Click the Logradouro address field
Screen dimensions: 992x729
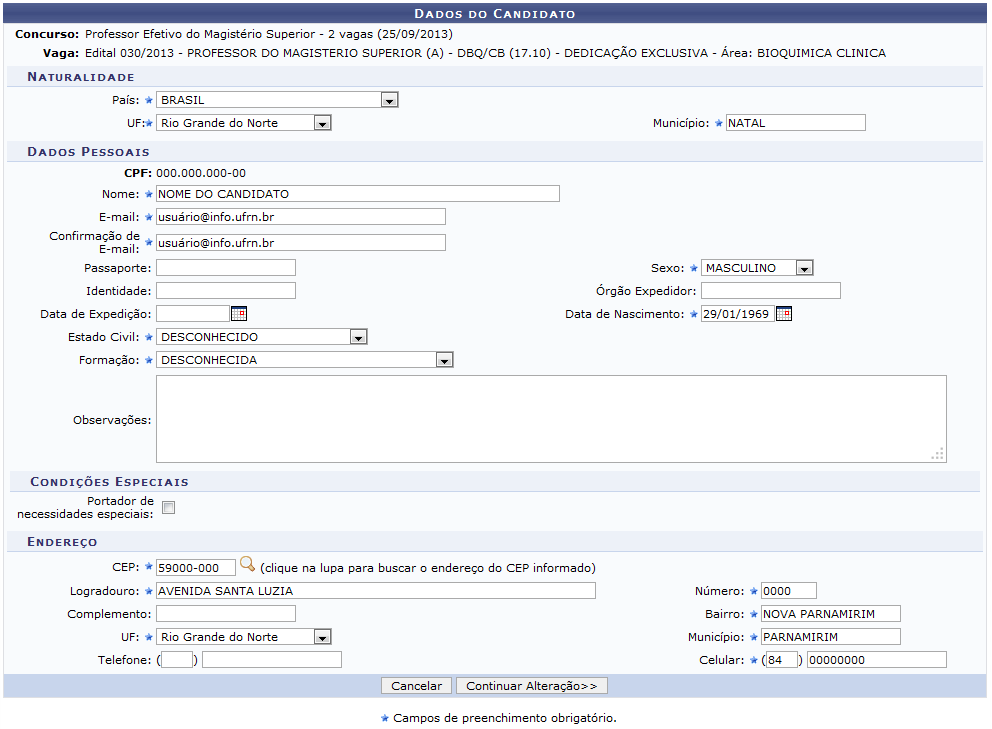click(375, 590)
